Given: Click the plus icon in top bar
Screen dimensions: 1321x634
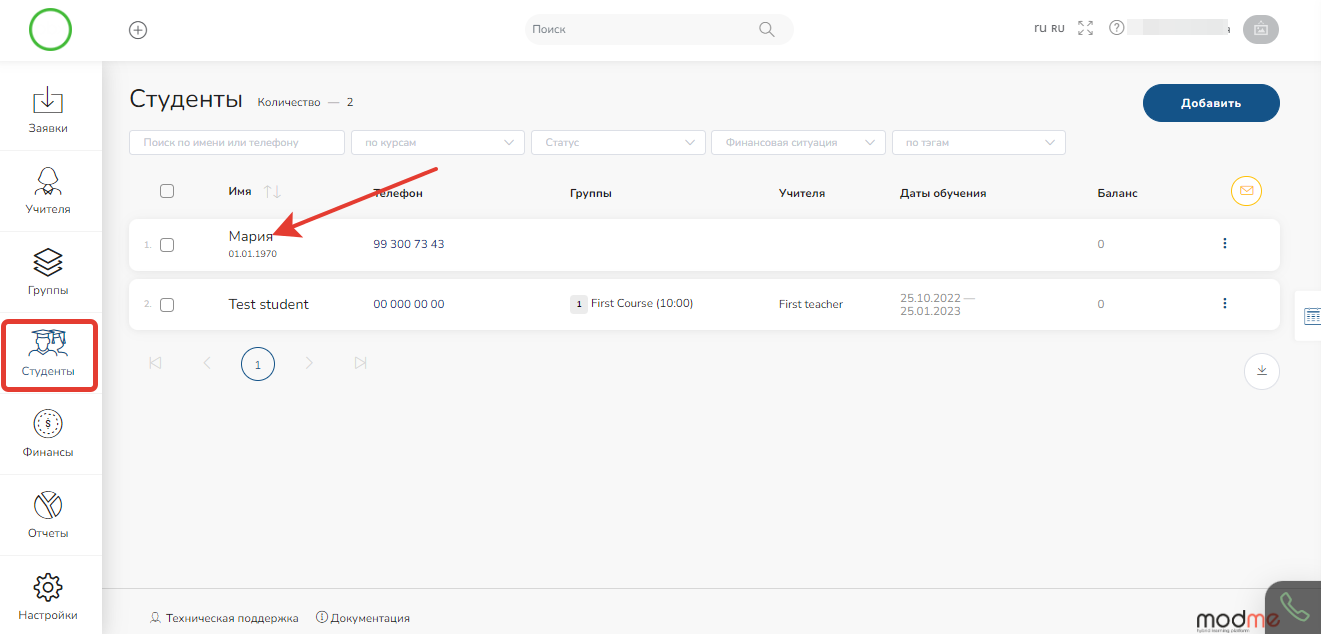Looking at the screenshot, I should click(x=138, y=30).
